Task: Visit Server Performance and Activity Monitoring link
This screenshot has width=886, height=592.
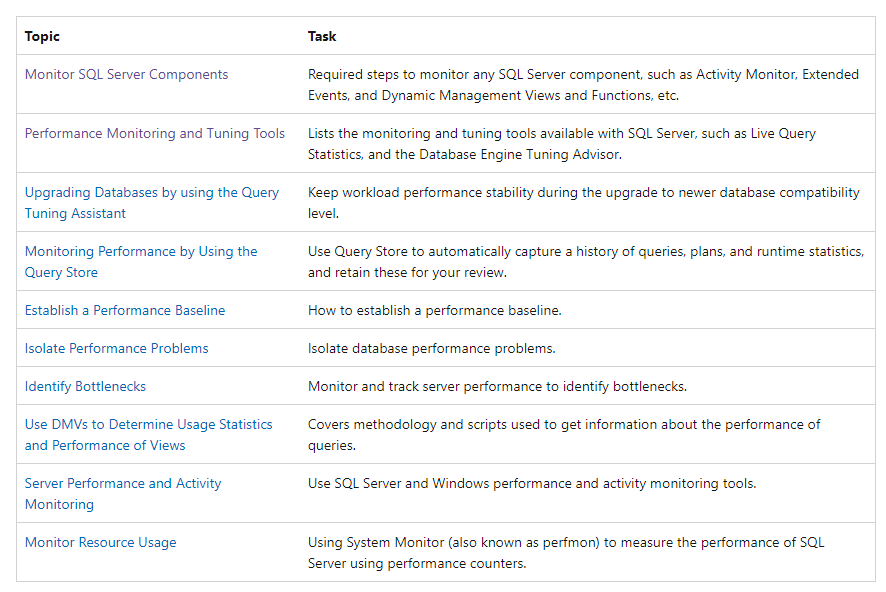Action: pos(123,484)
